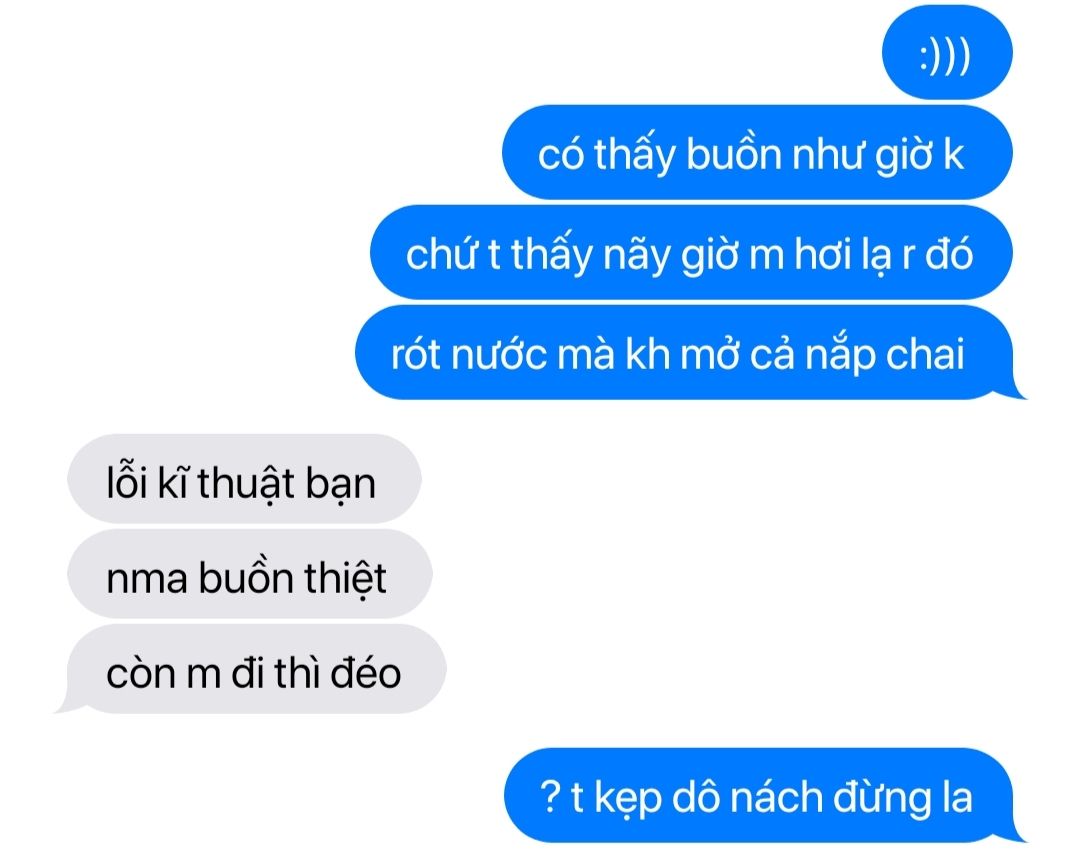The image size is (1080, 854).
Task: Click the word "còn" in the gray bubble
Action: point(140,671)
